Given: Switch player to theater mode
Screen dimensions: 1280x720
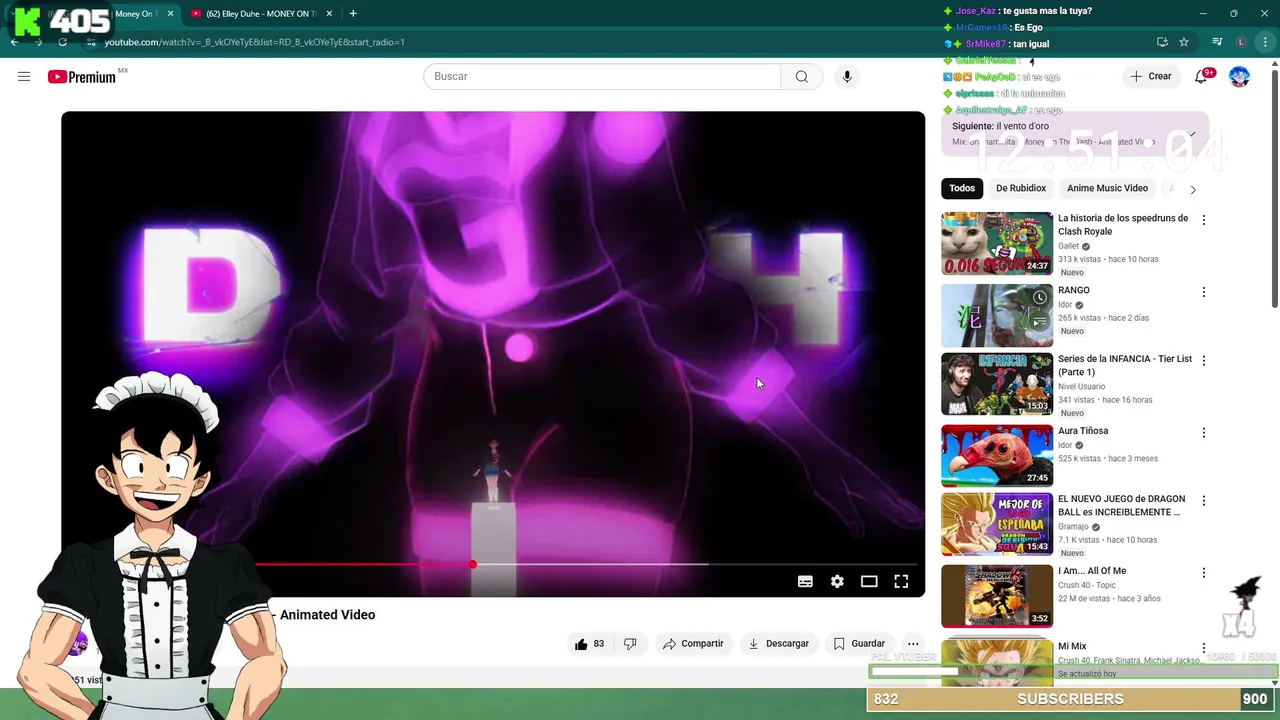Looking at the screenshot, I should [x=869, y=581].
